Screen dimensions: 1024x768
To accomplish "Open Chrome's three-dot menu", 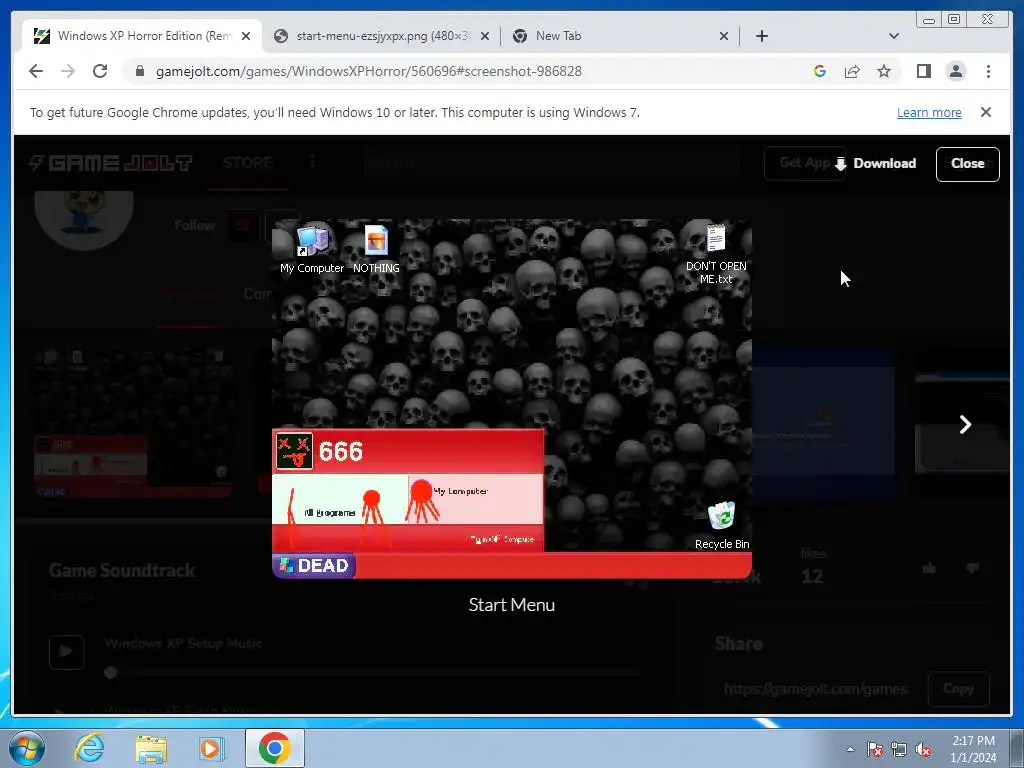I will pos(988,71).
